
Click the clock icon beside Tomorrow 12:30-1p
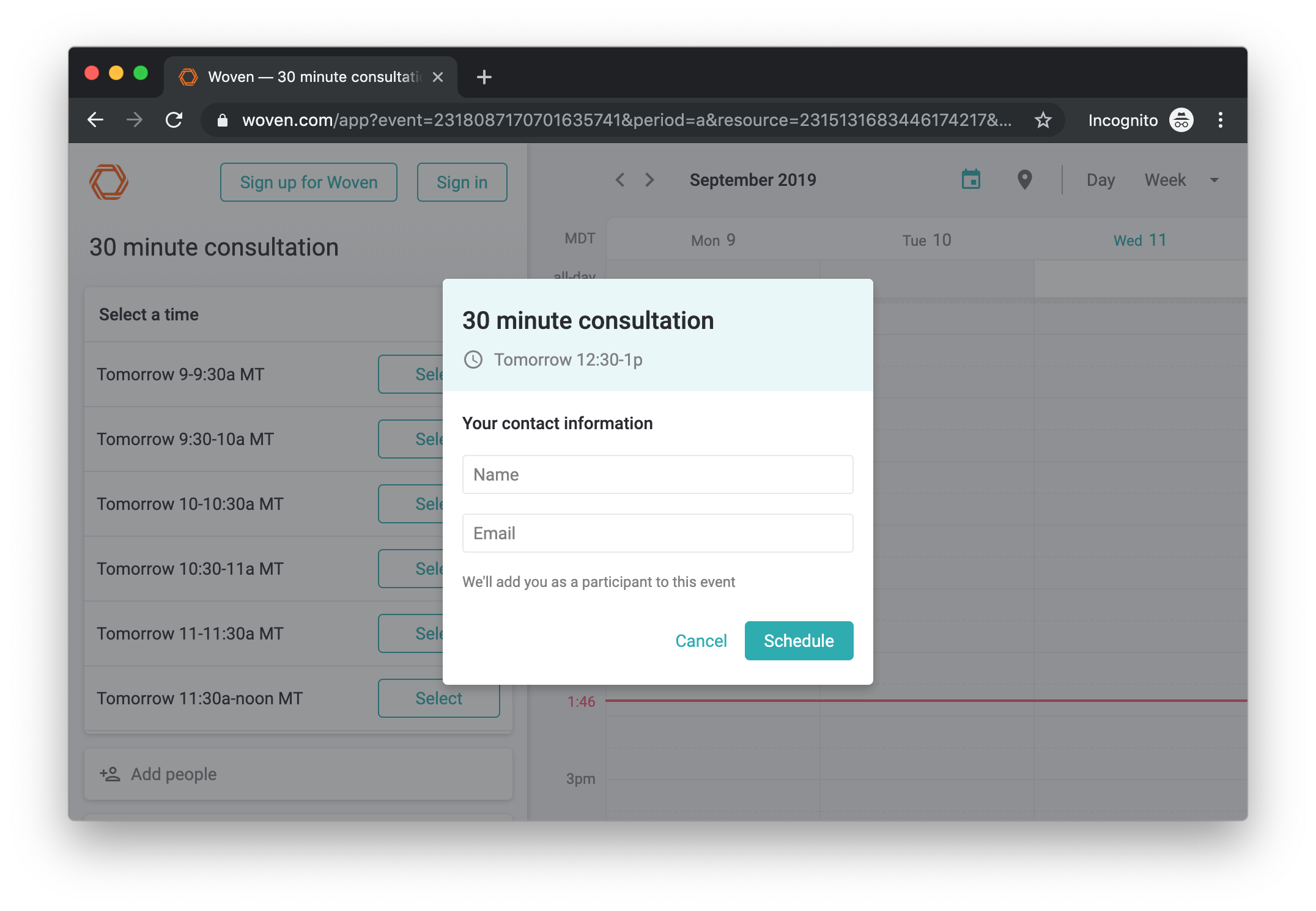click(x=473, y=360)
